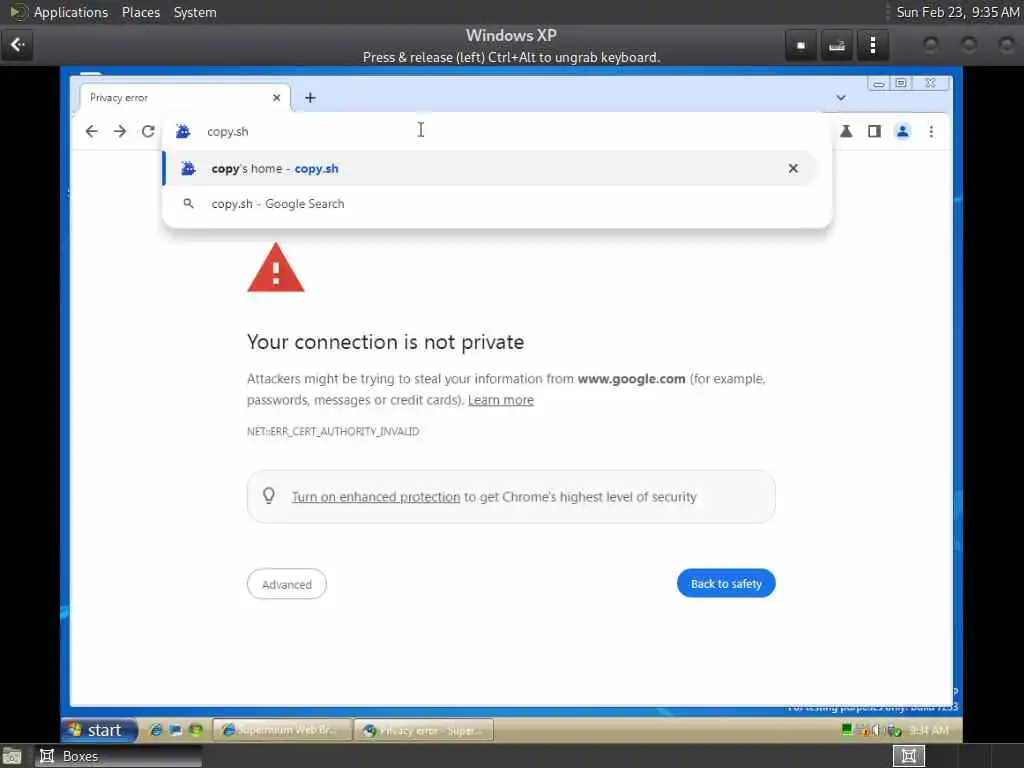Open a new browser tab

tap(310, 98)
